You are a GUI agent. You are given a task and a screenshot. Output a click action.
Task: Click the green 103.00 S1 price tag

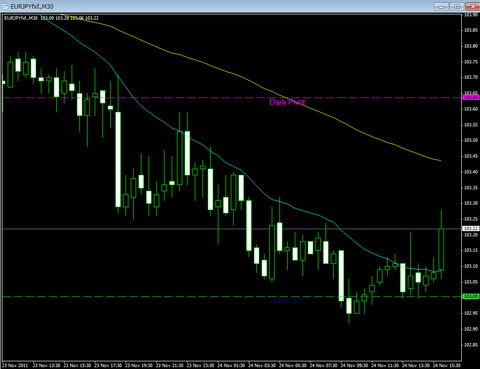point(471,296)
